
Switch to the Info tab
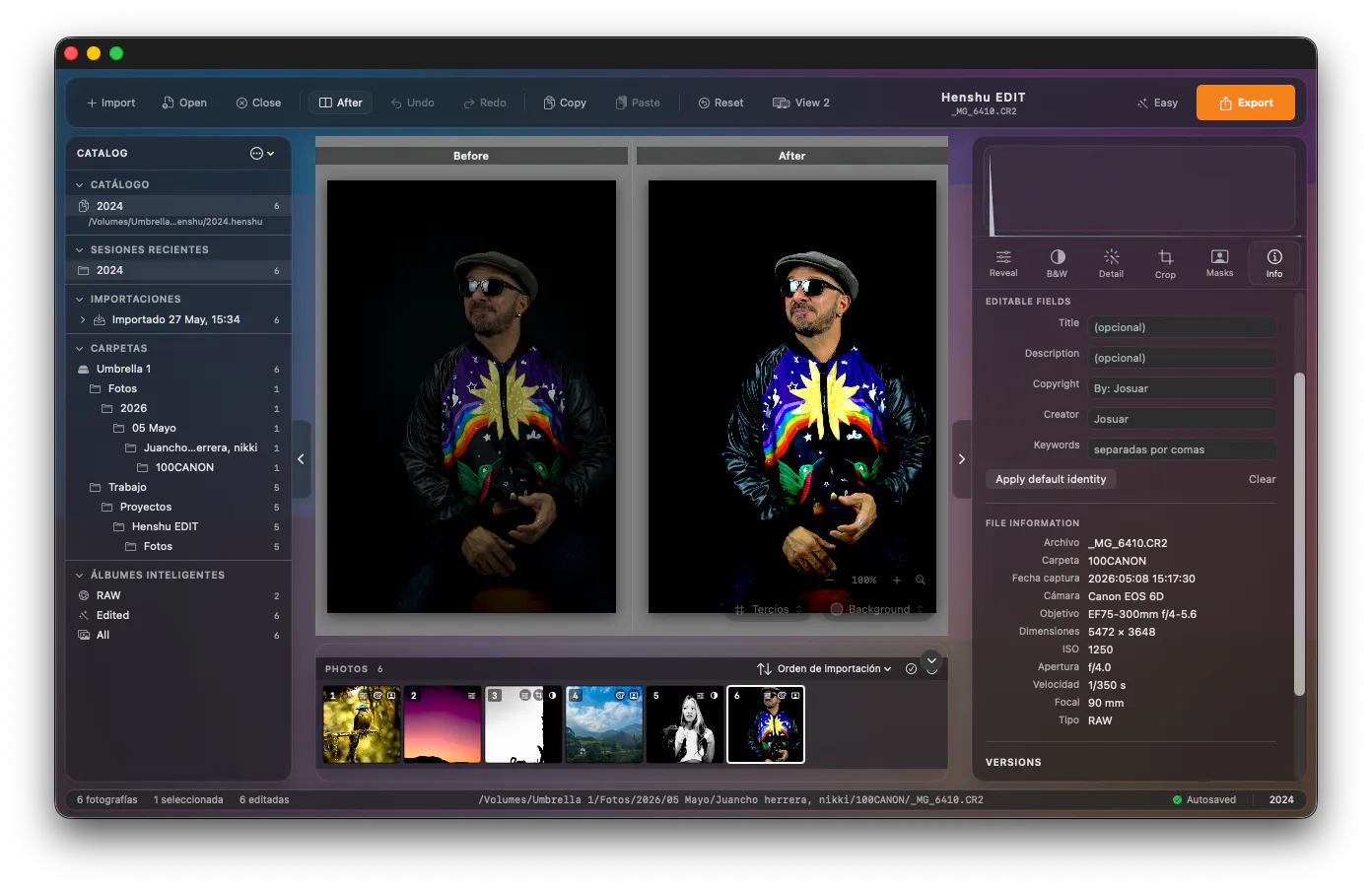click(1274, 263)
